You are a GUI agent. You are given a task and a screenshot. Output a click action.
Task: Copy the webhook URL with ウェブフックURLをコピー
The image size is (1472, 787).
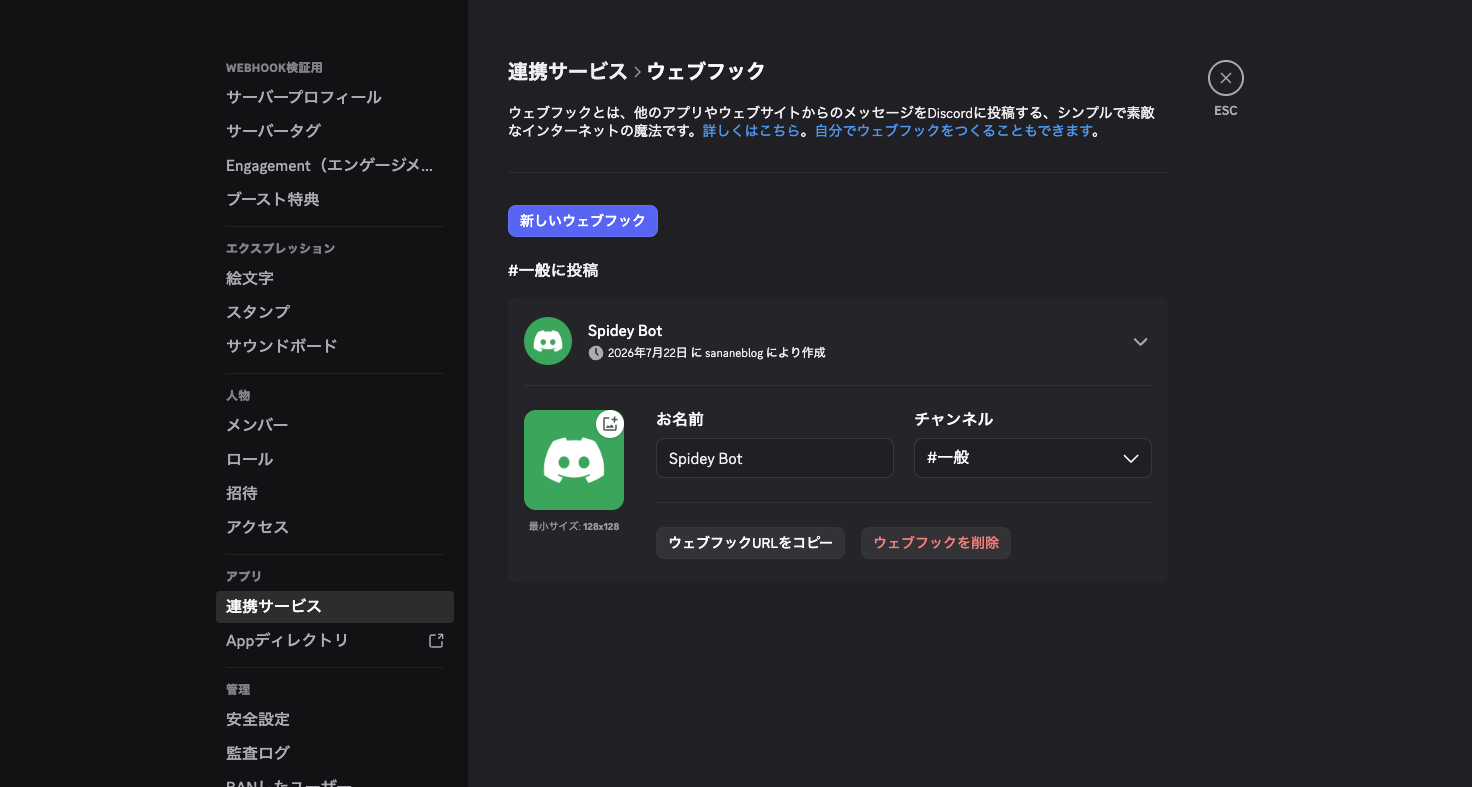click(750, 543)
